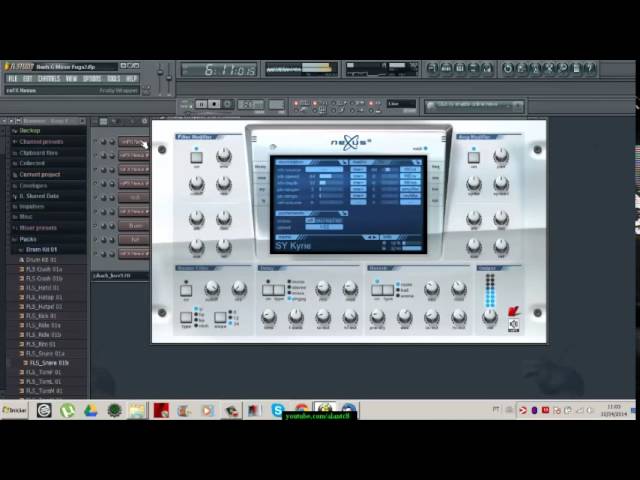Viewport: 640px width, 480px height.
Task: Click Amp Modifier pan knob
Action: tap(501, 156)
